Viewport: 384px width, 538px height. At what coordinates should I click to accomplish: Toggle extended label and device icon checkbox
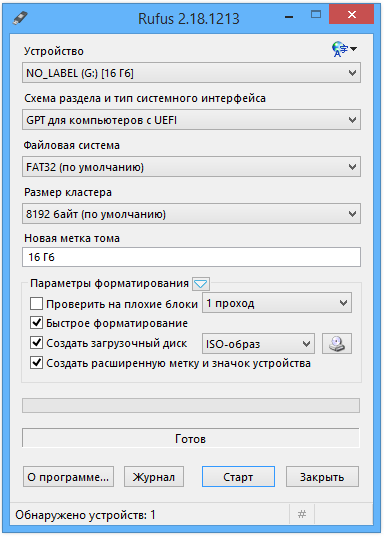pos(36,363)
